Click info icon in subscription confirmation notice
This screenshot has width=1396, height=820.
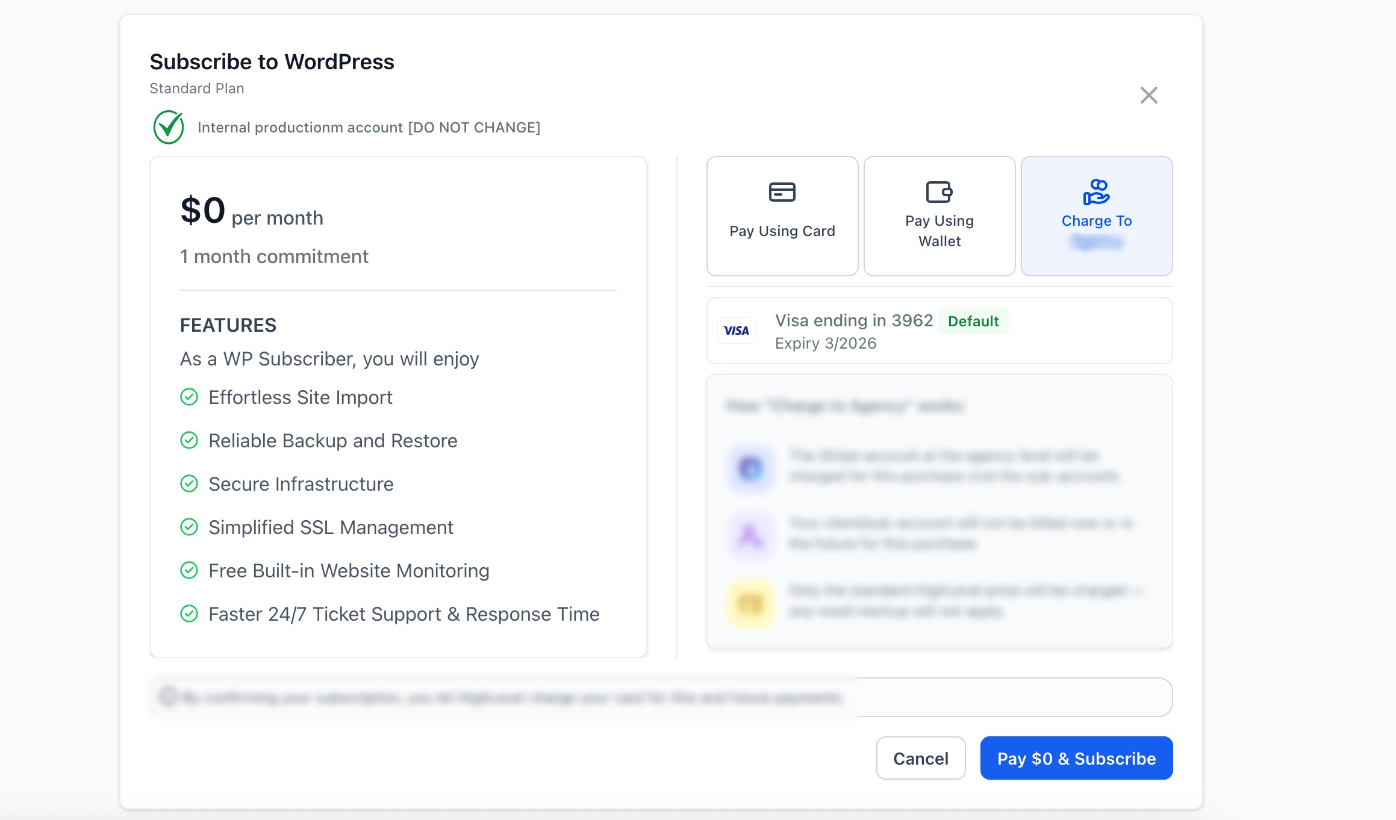tap(168, 697)
